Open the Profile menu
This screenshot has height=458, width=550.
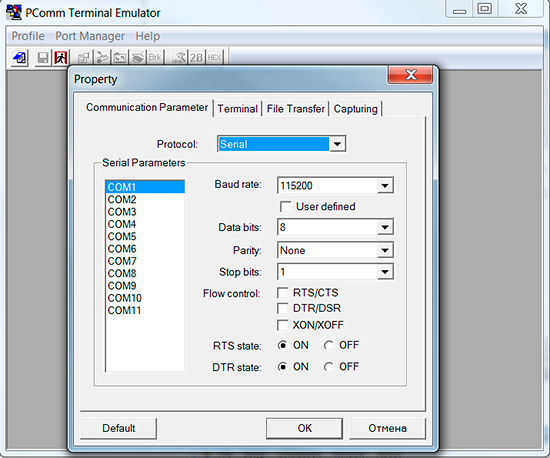point(28,36)
